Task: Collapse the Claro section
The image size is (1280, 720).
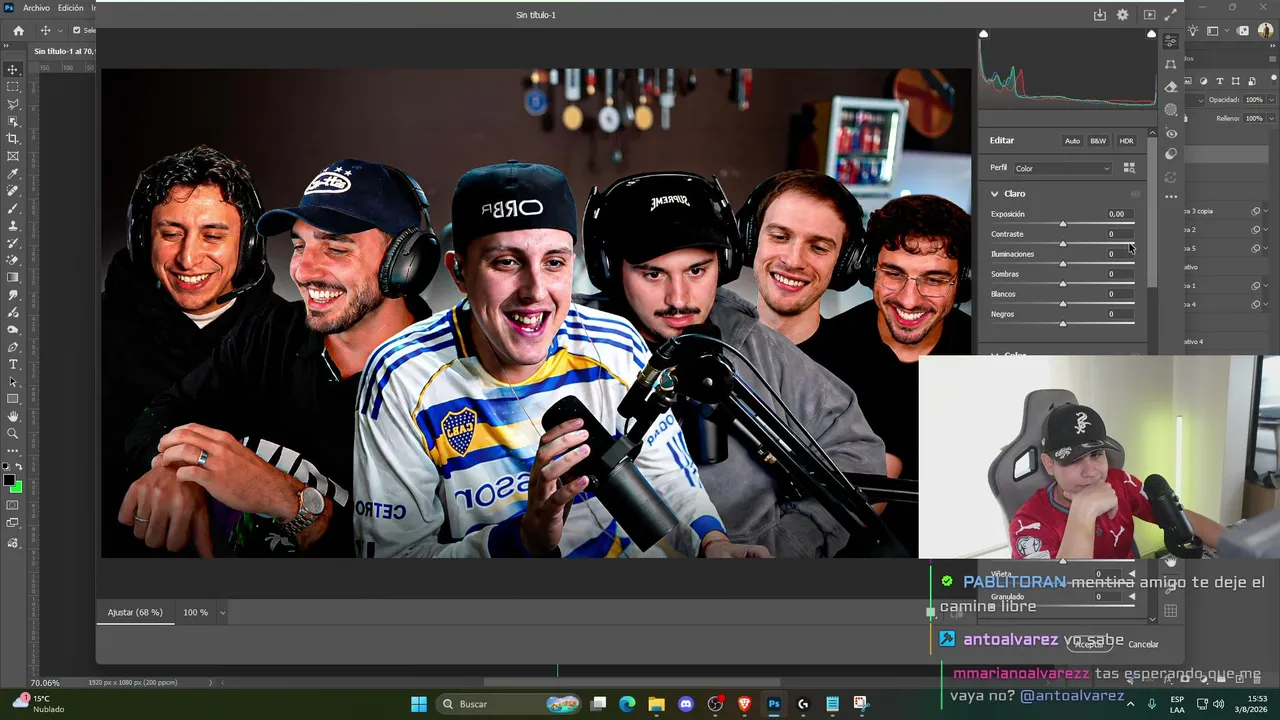Action: click(995, 194)
